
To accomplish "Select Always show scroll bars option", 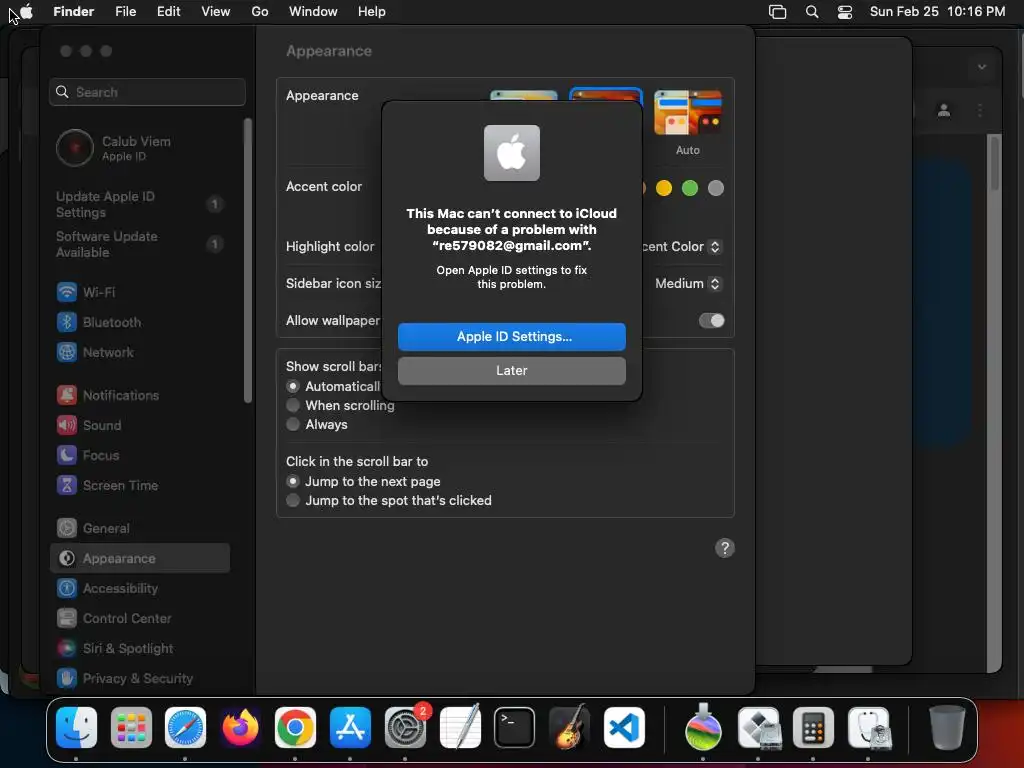I will [x=293, y=424].
